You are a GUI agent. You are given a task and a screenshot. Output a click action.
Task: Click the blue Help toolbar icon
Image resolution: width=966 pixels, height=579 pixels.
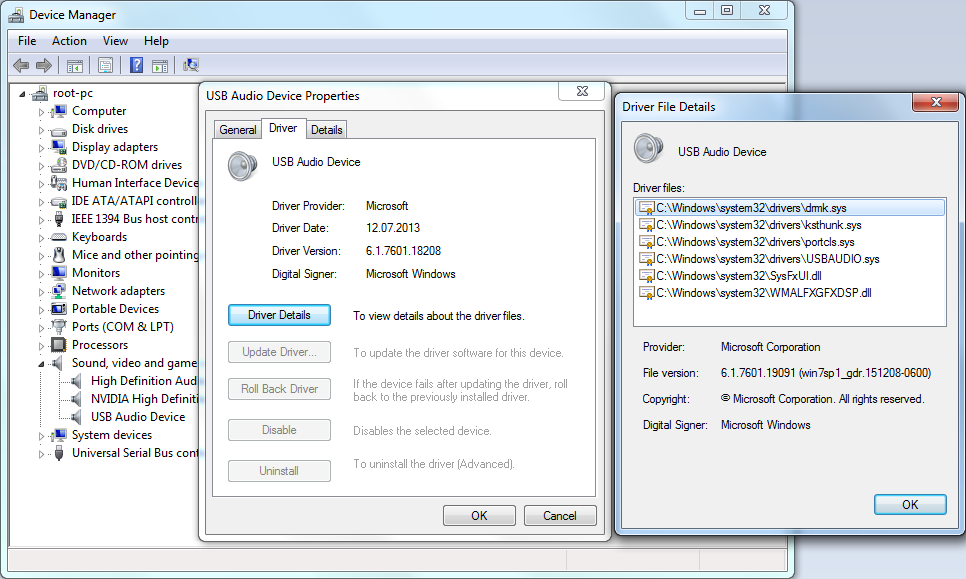coord(136,66)
